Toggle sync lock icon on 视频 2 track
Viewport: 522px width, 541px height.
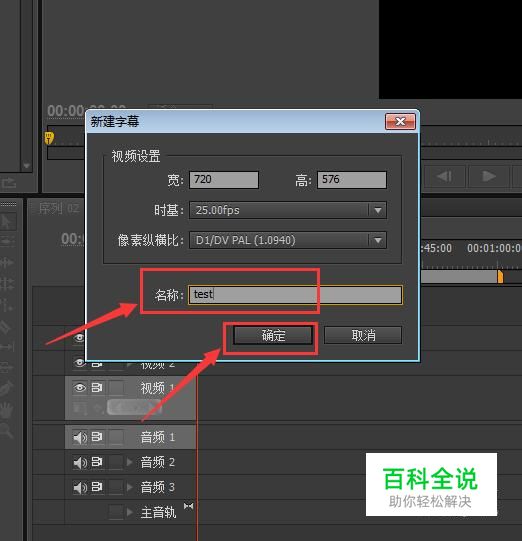point(97,364)
